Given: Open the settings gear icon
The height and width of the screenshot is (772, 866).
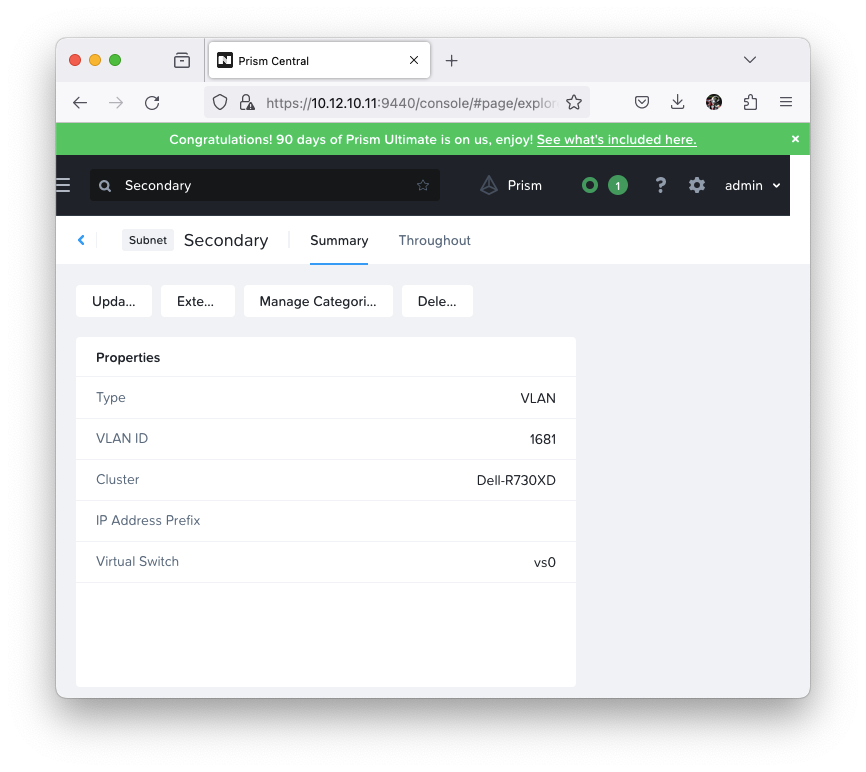Looking at the screenshot, I should (x=697, y=186).
